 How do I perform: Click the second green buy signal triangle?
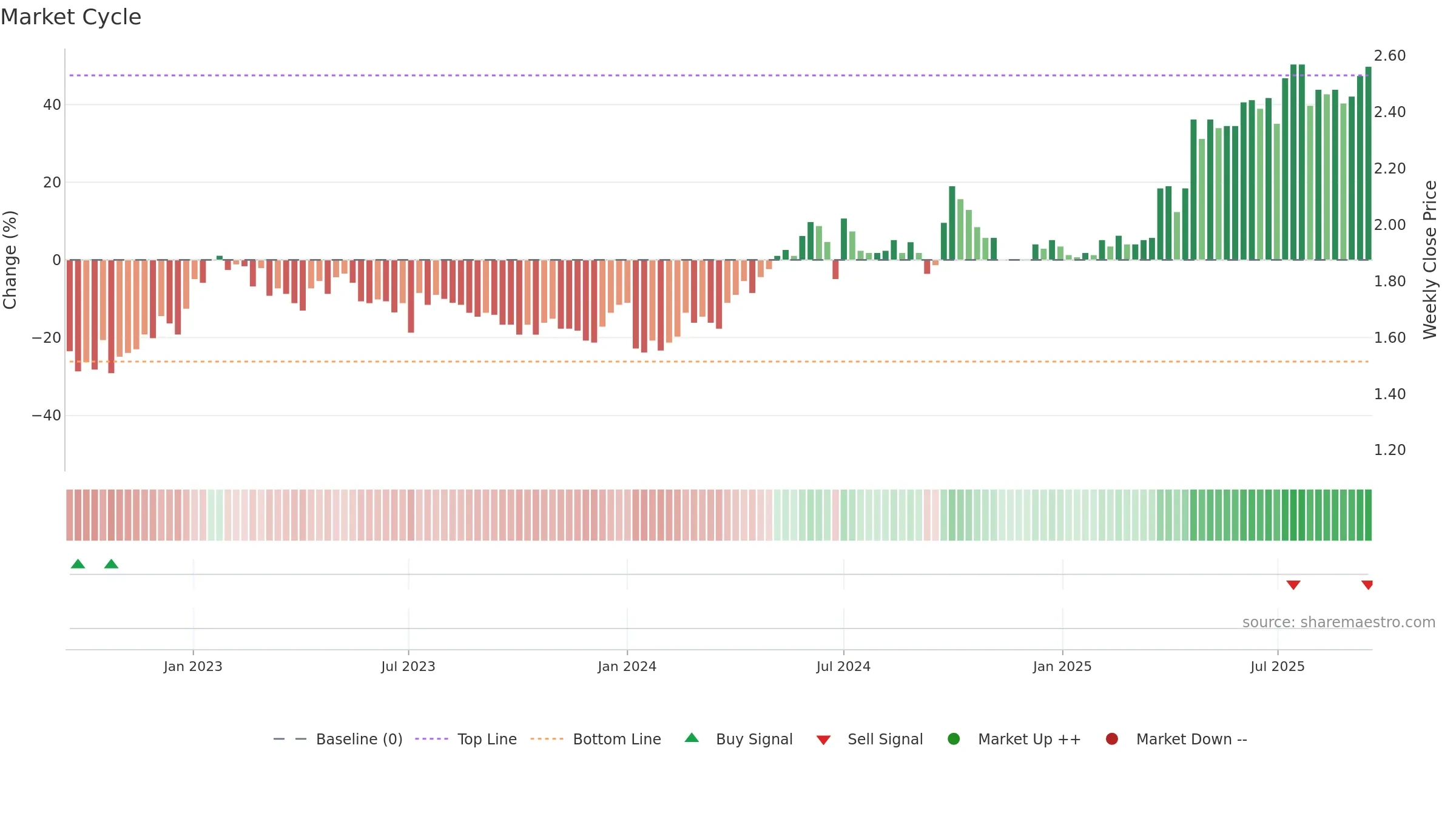[x=111, y=564]
